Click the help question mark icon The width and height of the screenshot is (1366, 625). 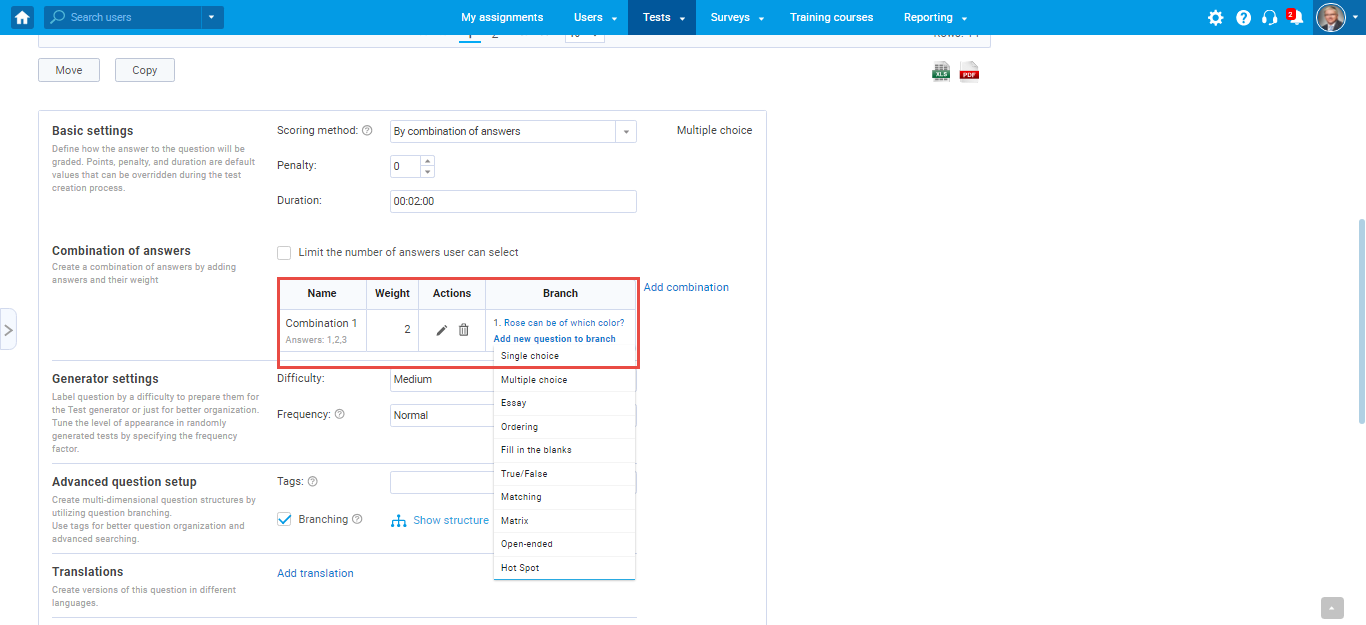tap(1243, 18)
